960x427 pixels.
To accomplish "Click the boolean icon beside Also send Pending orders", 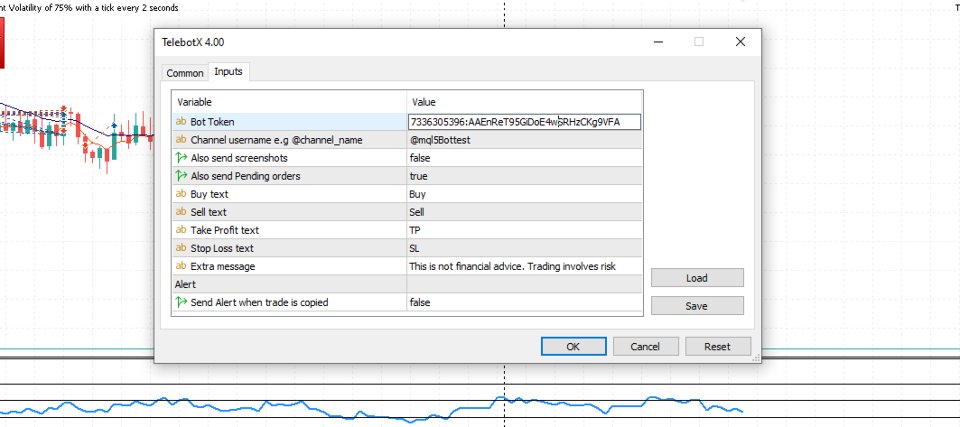I will click(x=181, y=176).
